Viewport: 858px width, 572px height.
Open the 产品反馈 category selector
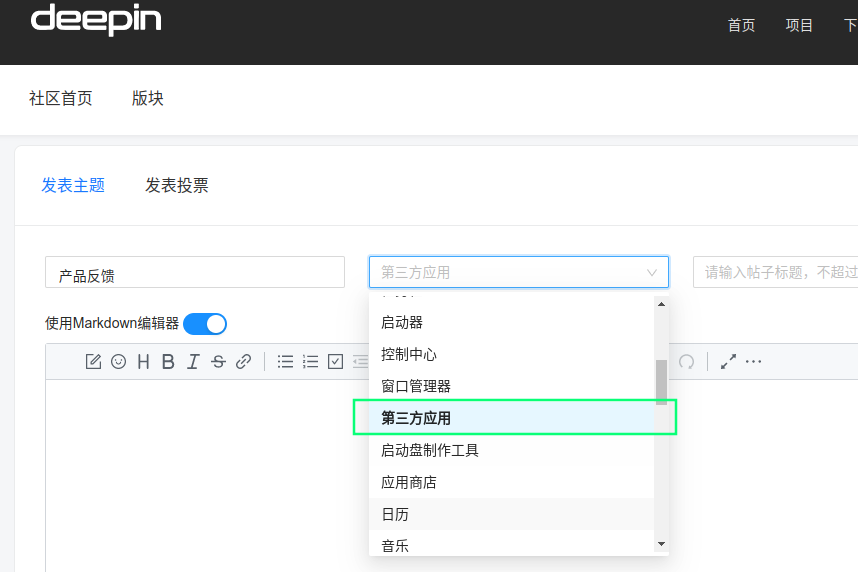click(195, 272)
